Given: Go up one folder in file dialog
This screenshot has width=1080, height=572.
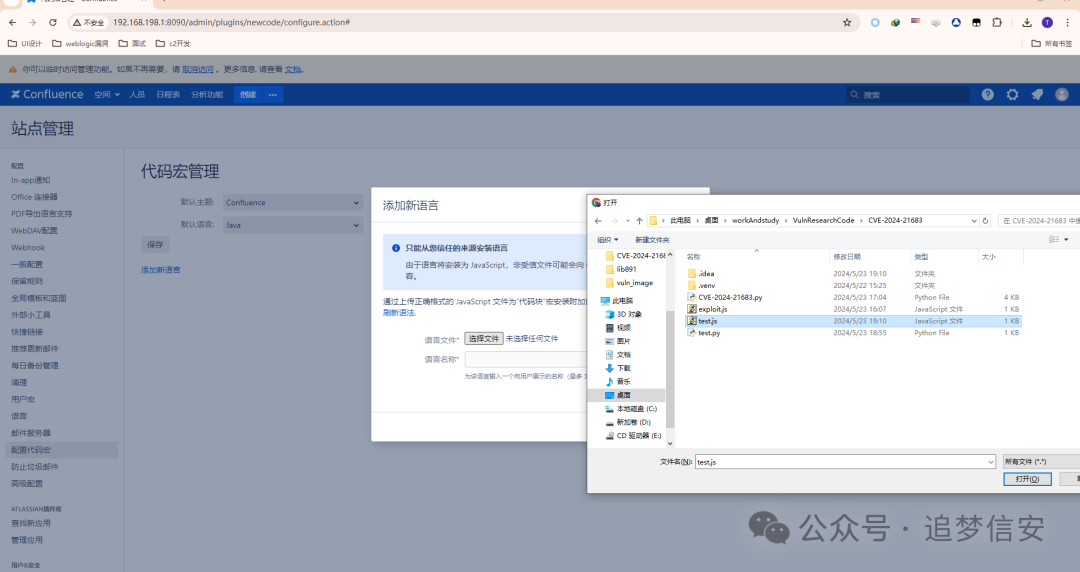Looking at the screenshot, I should [639, 221].
